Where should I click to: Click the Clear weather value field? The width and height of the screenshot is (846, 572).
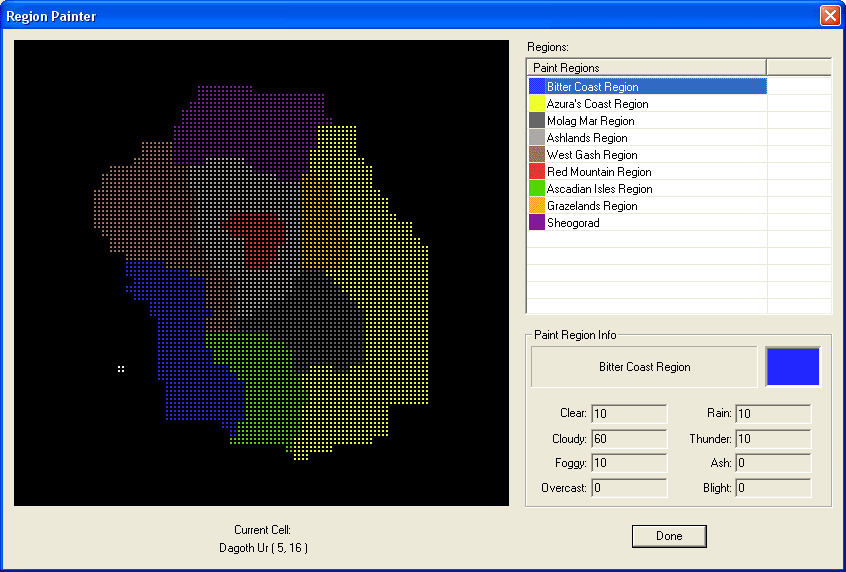coord(629,414)
